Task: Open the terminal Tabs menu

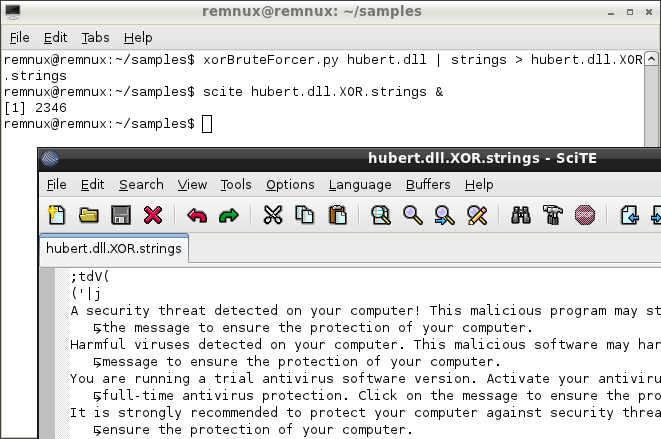Action: click(x=95, y=38)
